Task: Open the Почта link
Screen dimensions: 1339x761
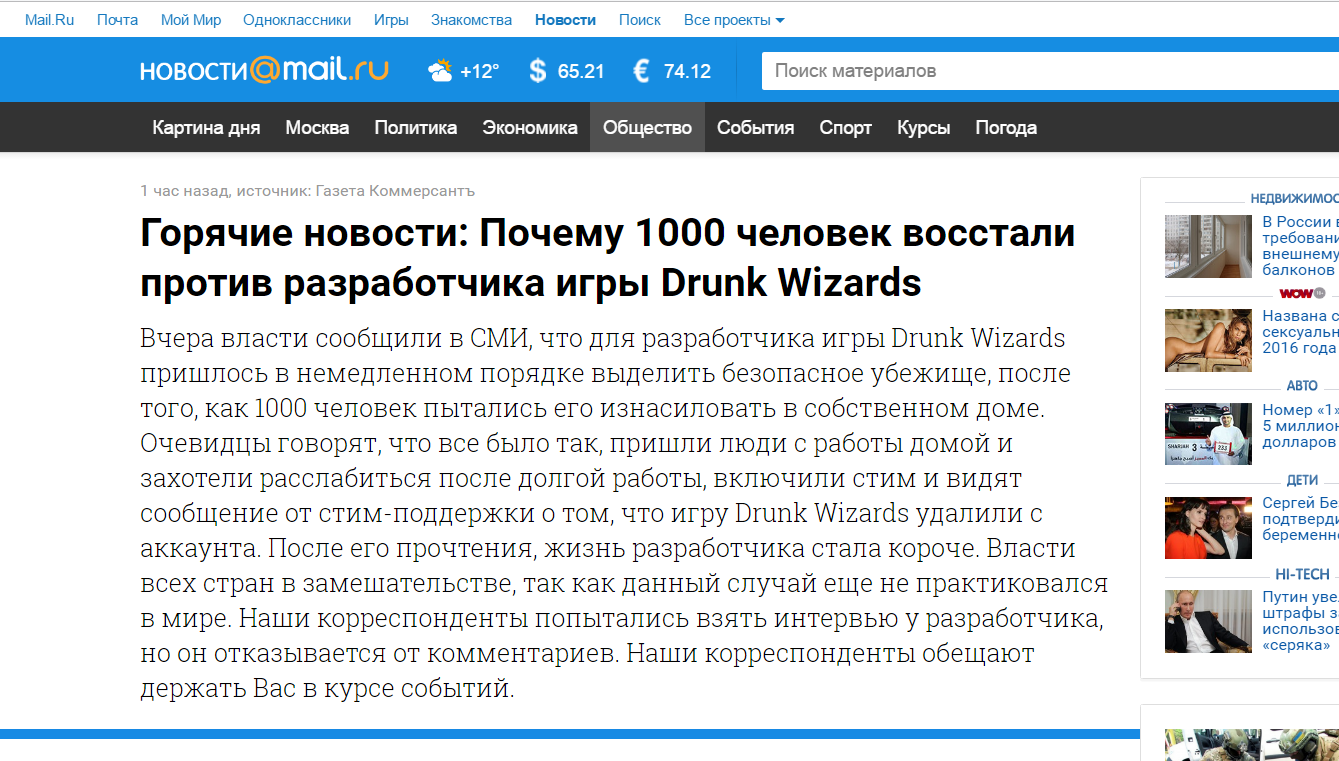Action: pyautogui.click(x=118, y=20)
